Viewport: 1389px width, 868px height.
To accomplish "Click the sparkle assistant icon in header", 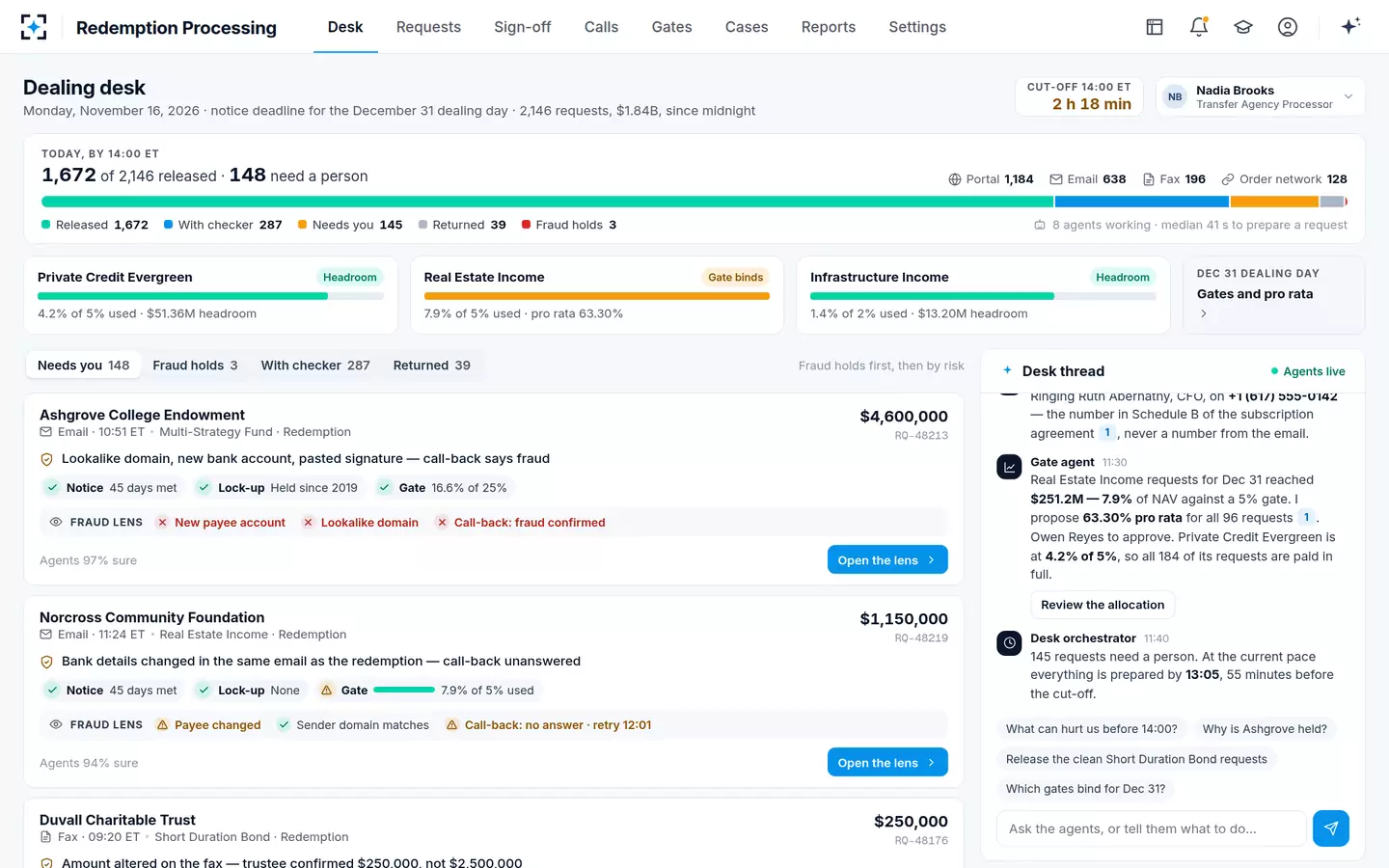I will pos(1350,26).
